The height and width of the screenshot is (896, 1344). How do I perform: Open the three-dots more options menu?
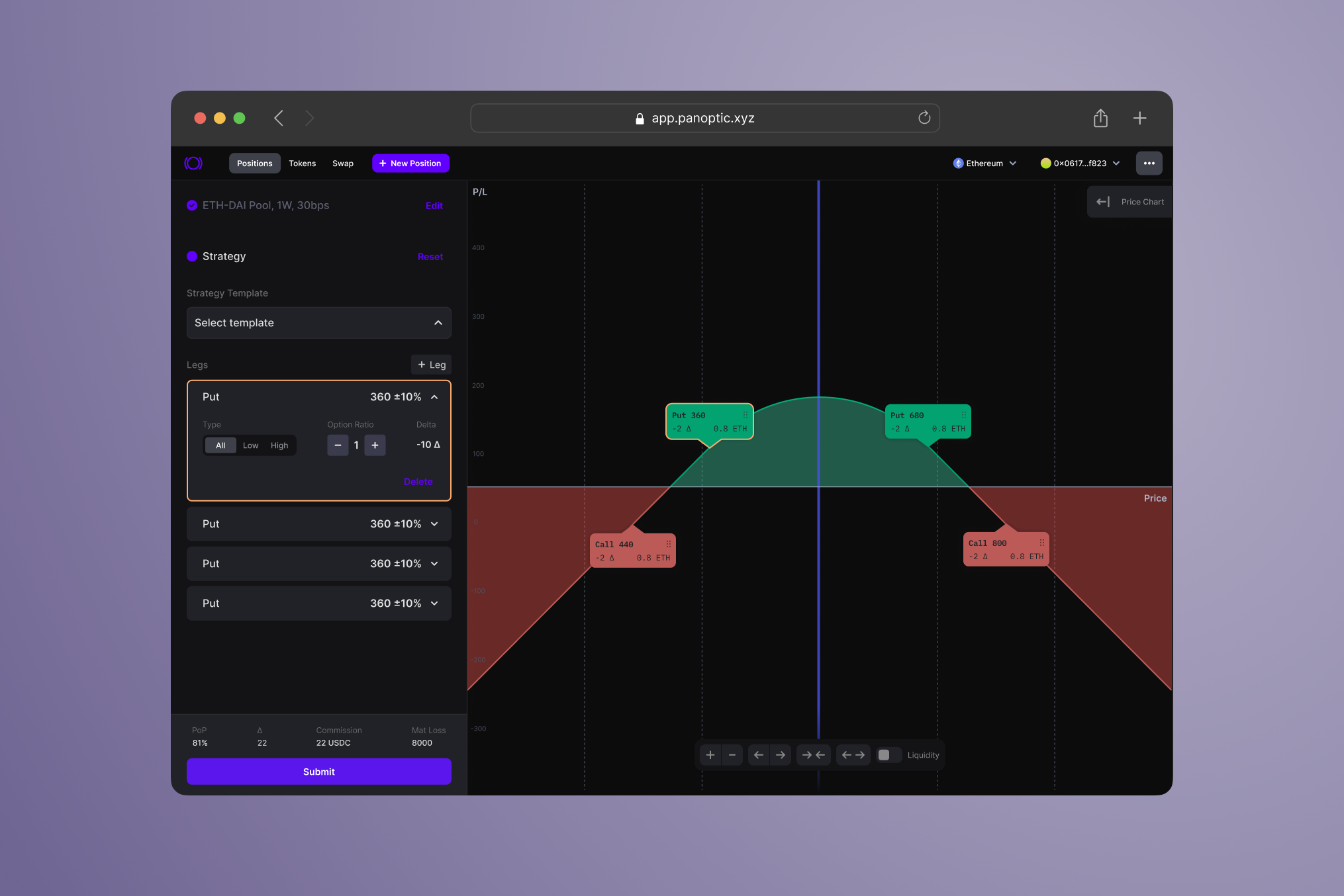point(1149,163)
